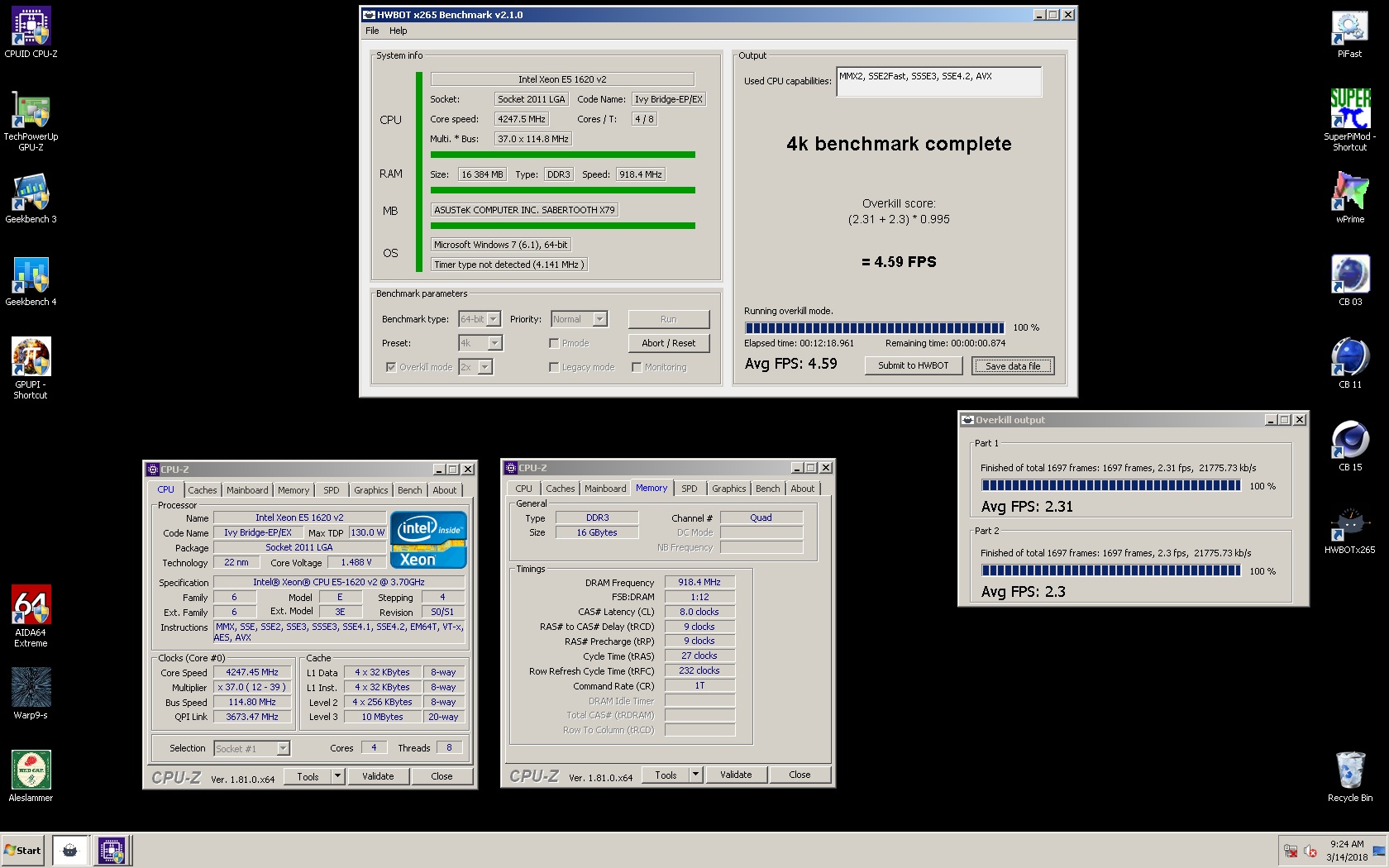
Task: Click the Start button
Action: pos(23,850)
